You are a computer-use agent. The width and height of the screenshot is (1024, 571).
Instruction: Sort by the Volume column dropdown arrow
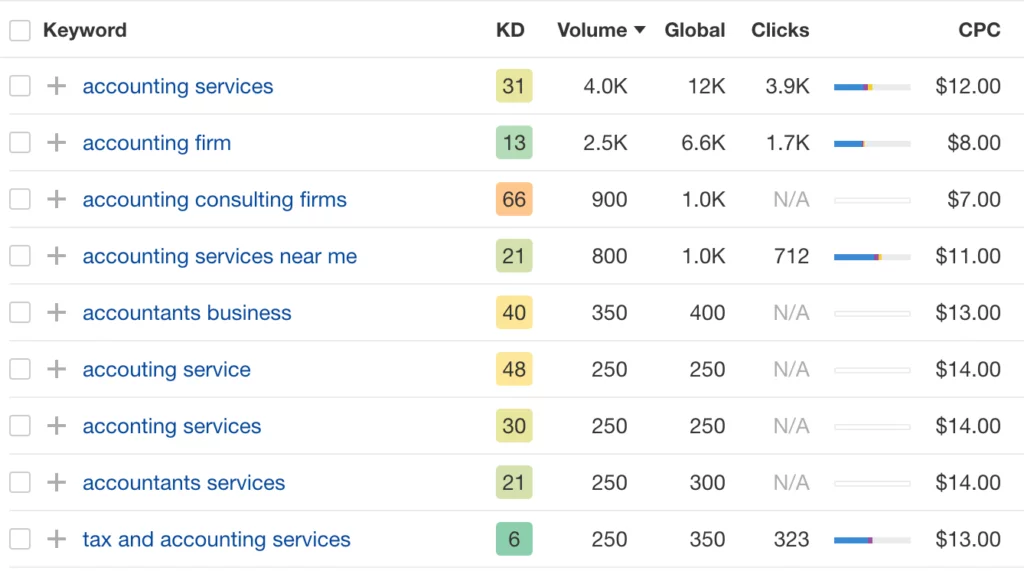[x=639, y=30]
